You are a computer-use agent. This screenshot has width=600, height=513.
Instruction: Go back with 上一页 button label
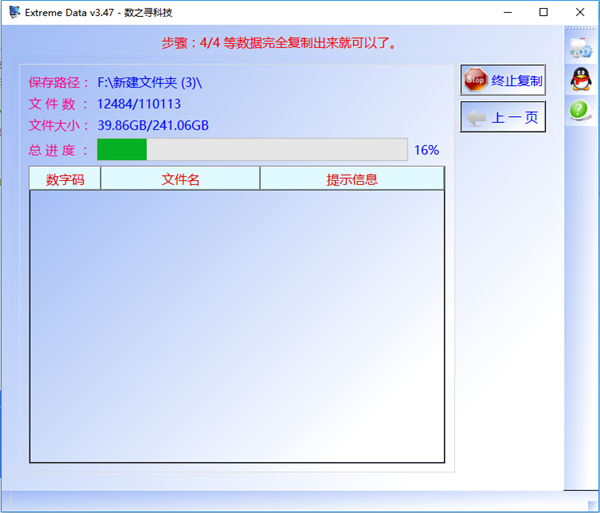tap(515, 117)
